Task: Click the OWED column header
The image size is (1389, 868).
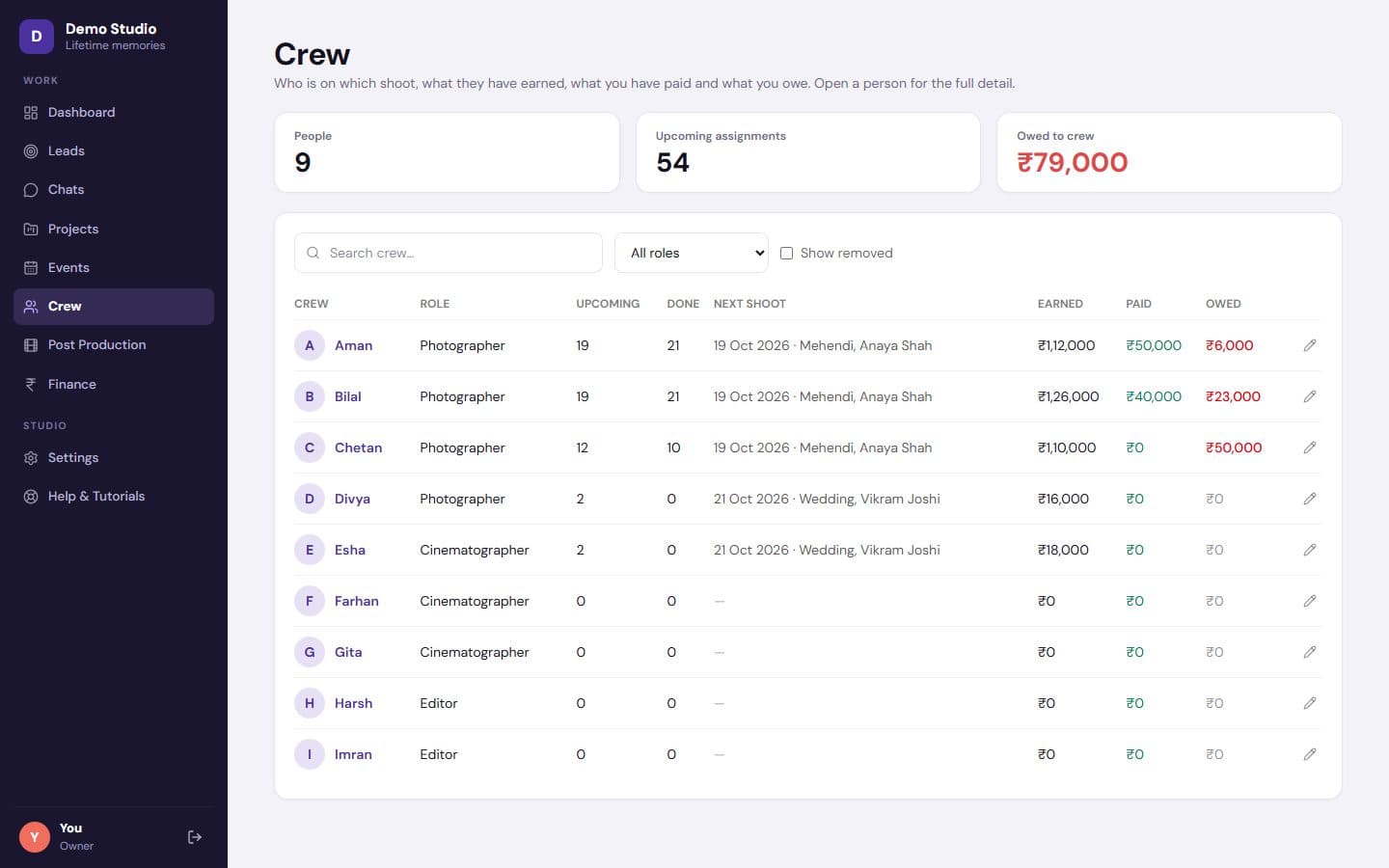Action: point(1223,304)
